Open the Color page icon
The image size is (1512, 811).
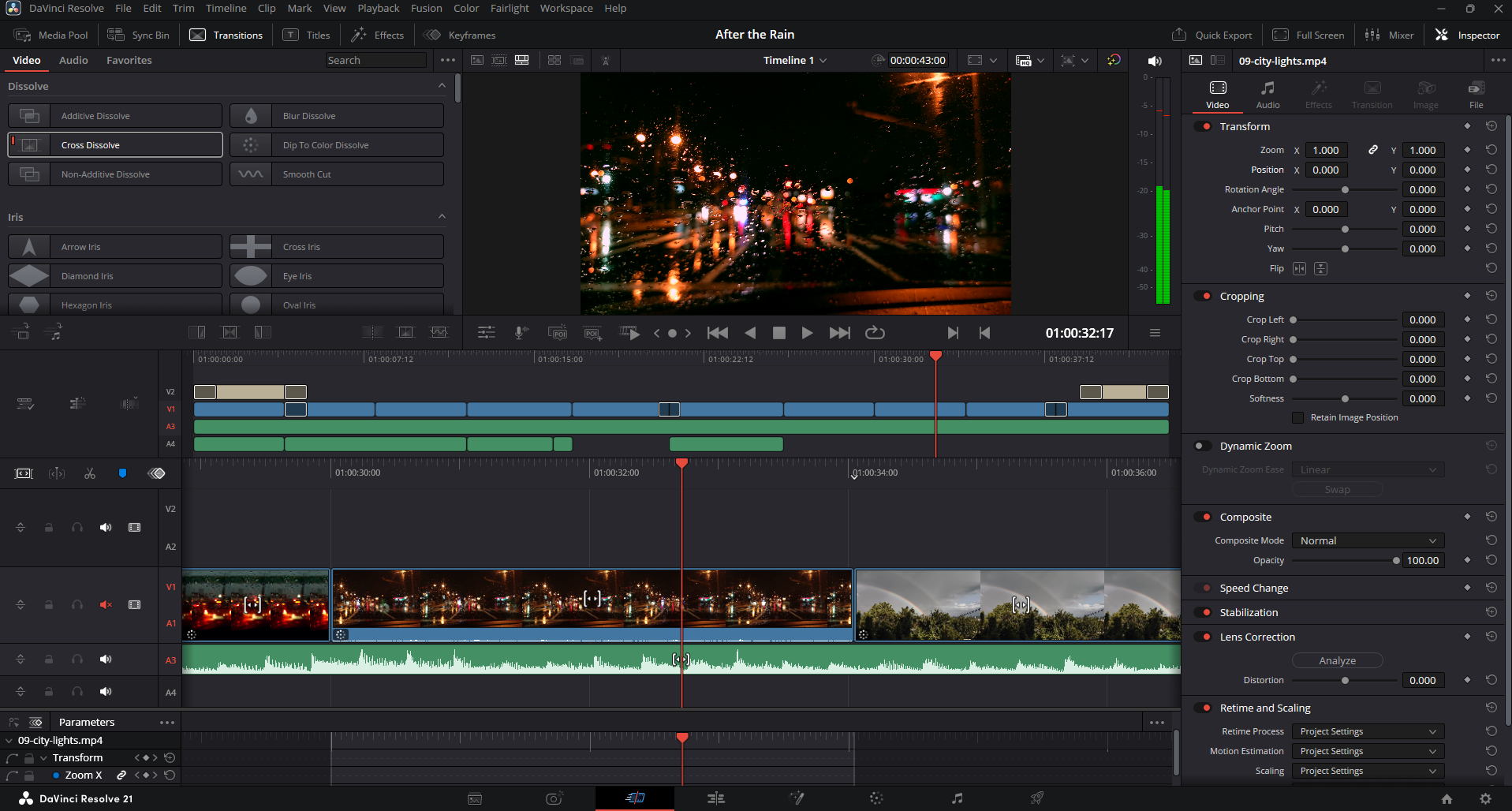tap(876, 798)
